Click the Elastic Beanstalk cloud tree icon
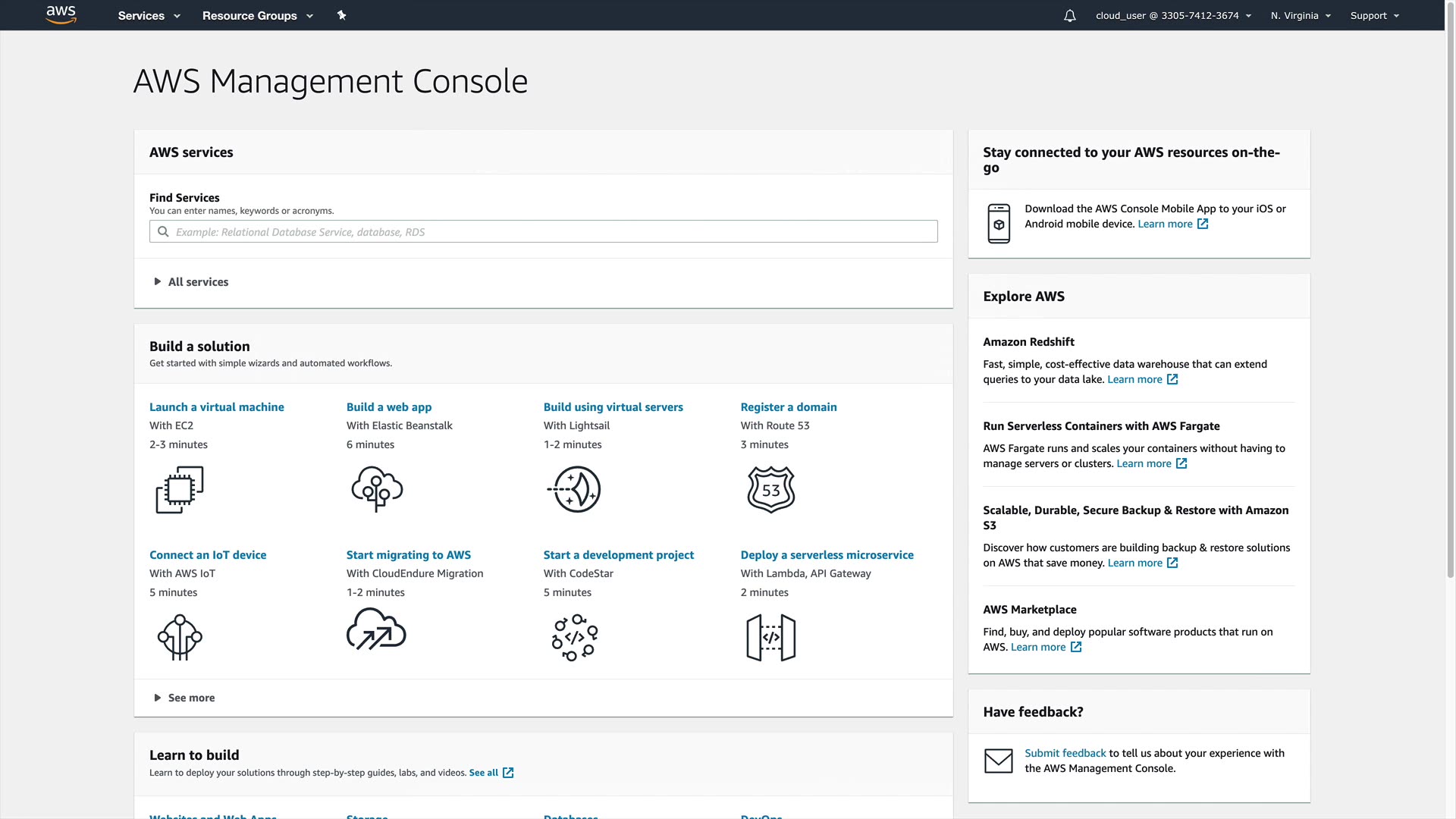The image size is (1456, 819). tap(377, 490)
